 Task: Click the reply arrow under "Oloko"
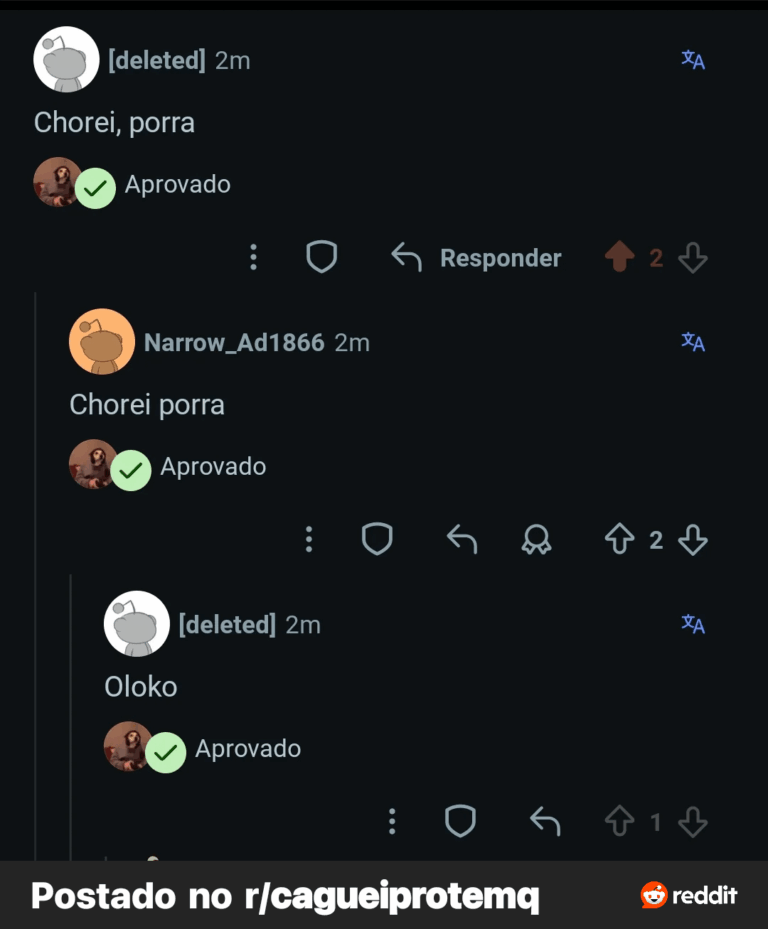(545, 822)
